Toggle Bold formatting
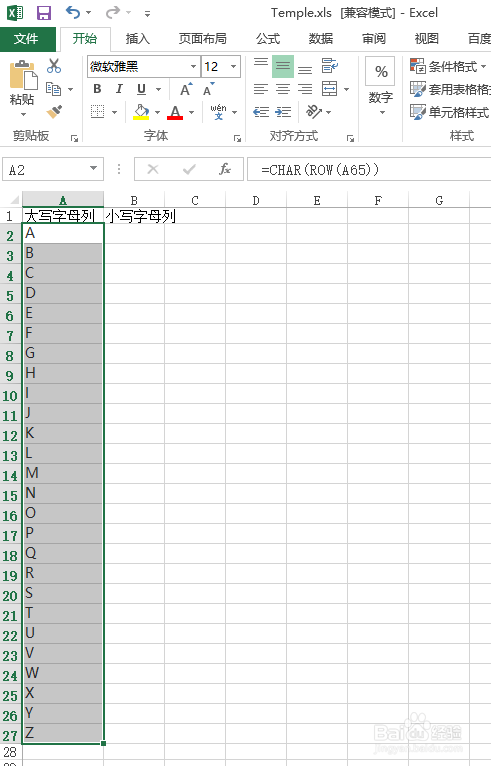 [97, 89]
